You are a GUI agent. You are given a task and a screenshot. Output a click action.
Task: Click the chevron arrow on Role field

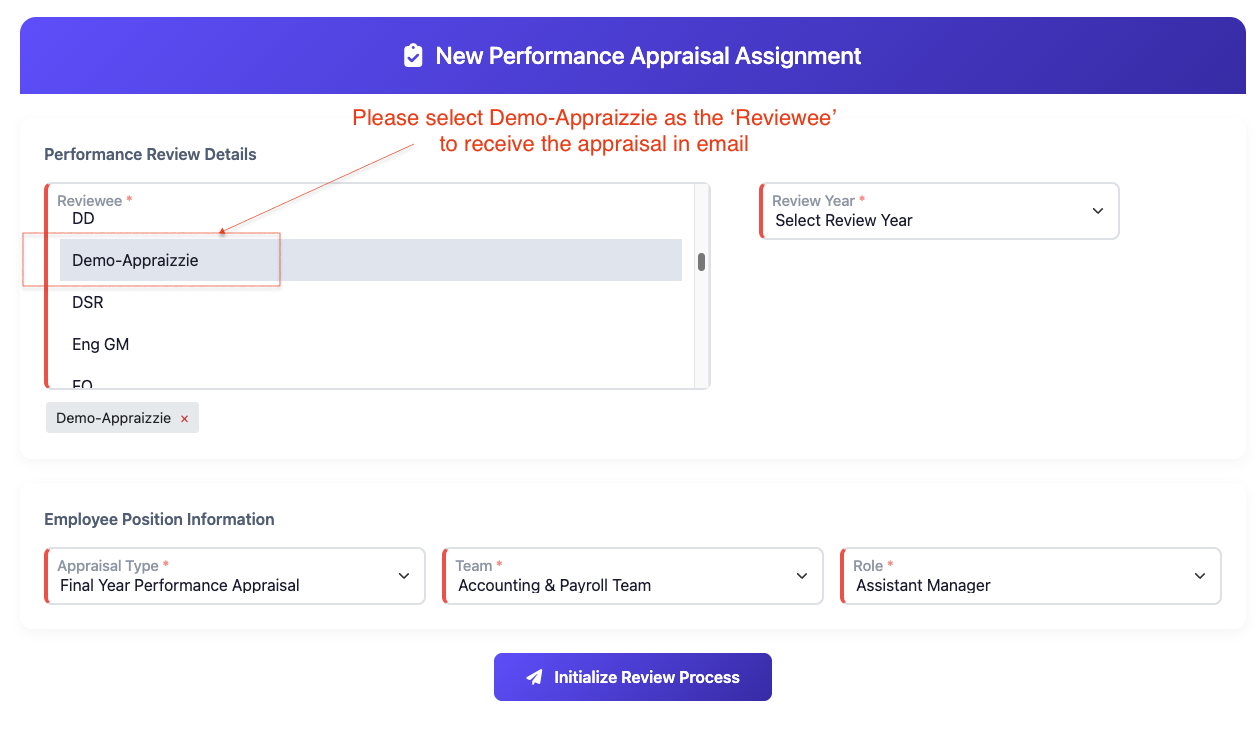[x=1200, y=576]
